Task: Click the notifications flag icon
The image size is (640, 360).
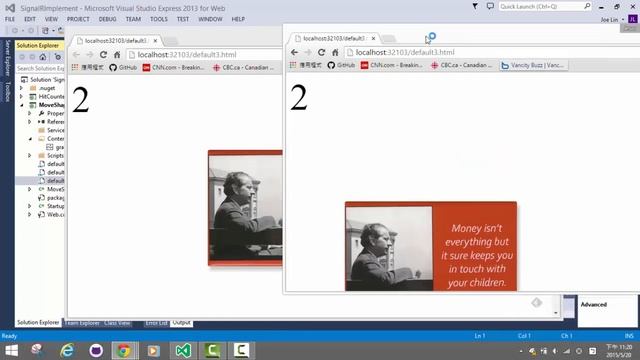Action: tap(475, 6)
